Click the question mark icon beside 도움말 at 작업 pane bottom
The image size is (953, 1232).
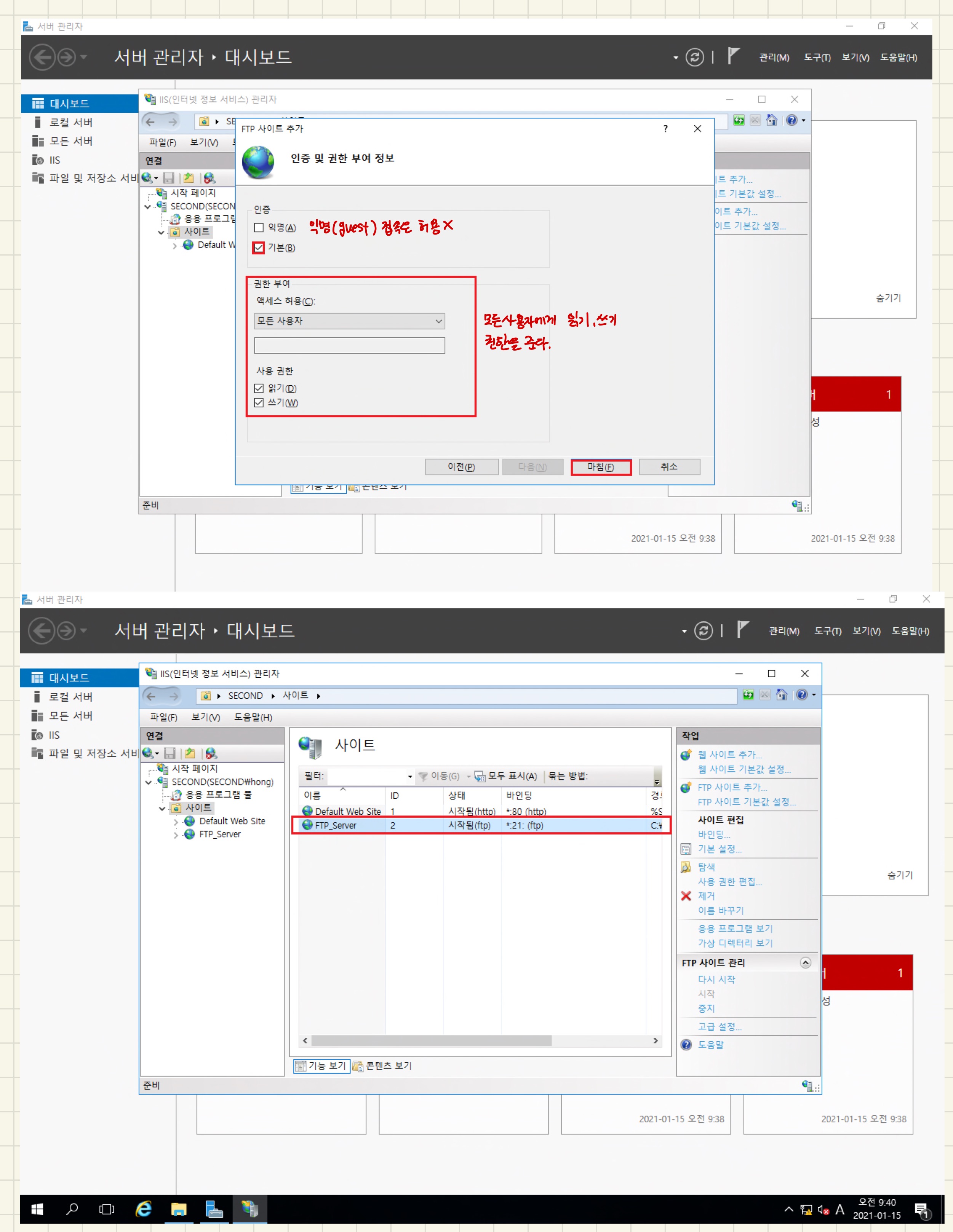[x=686, y=1045]
